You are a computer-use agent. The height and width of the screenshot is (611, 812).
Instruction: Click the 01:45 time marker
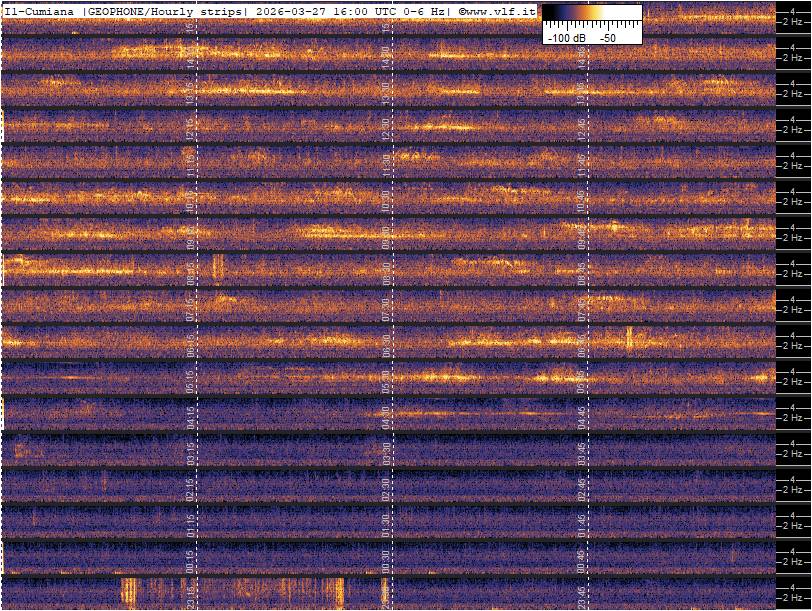581,524
